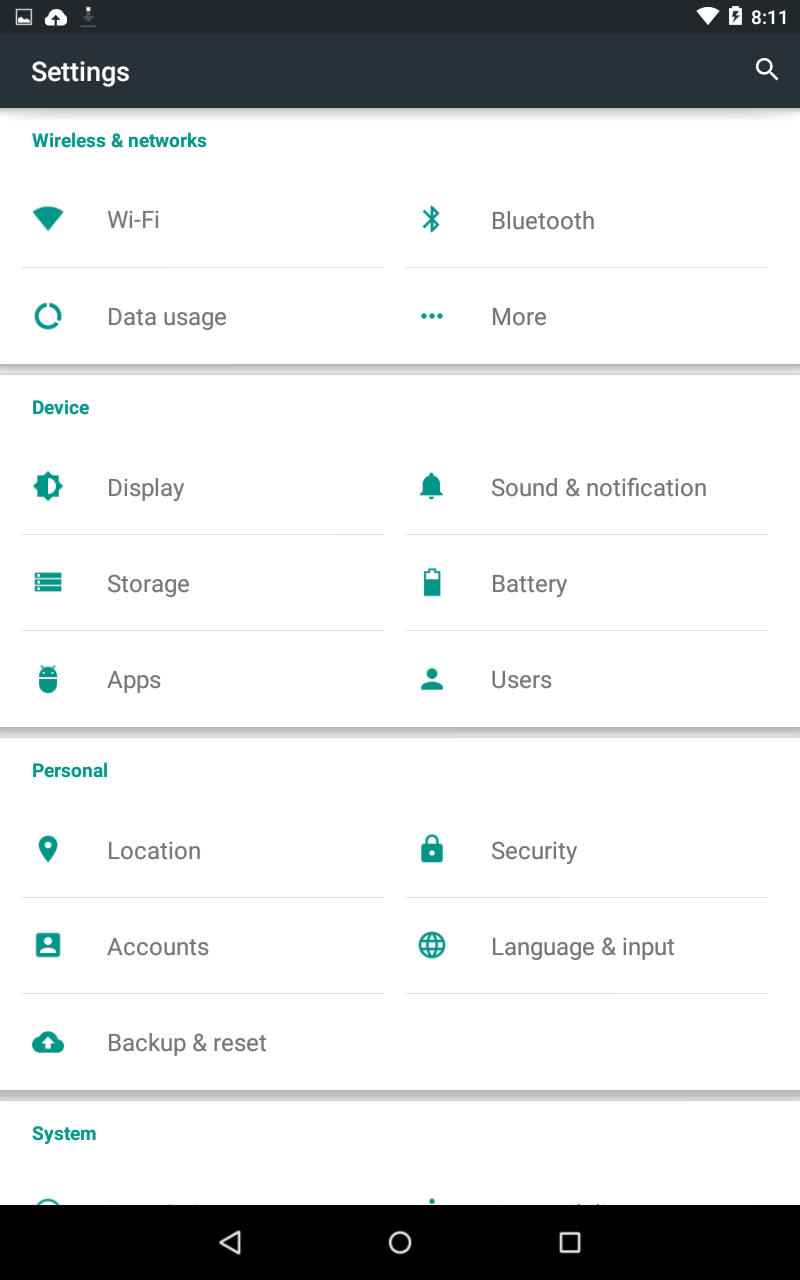Open Location settings
The height and width of the screenshot is (1280, 800).
point(154,851)
